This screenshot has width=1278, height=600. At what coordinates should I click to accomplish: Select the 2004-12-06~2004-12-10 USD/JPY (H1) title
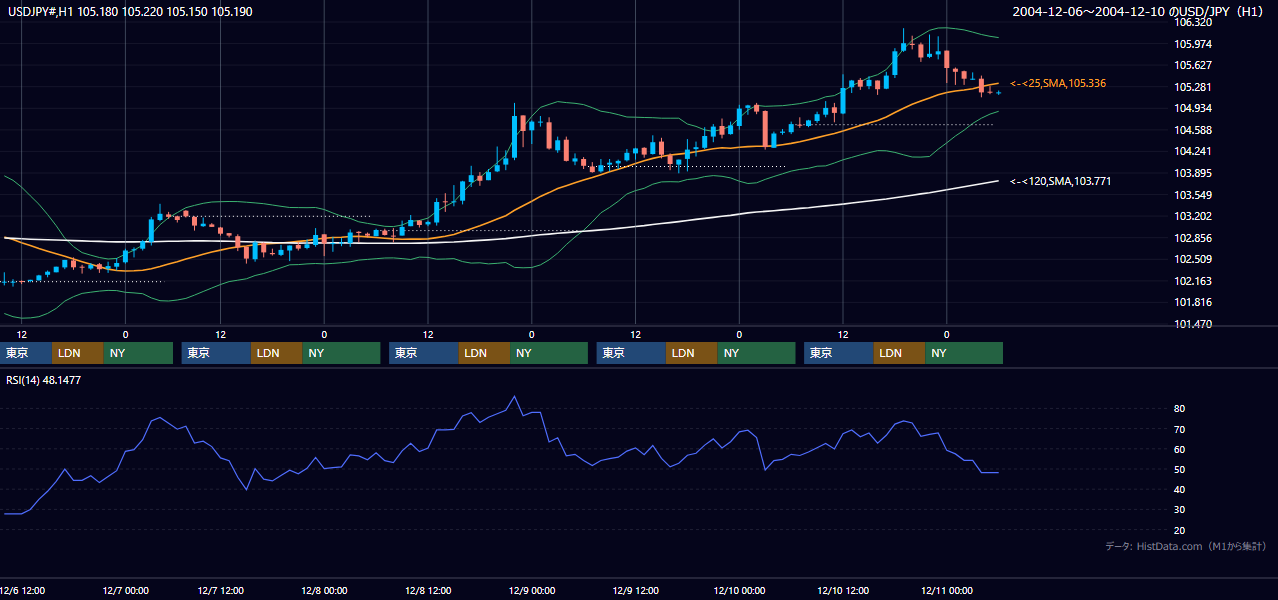1140,12
